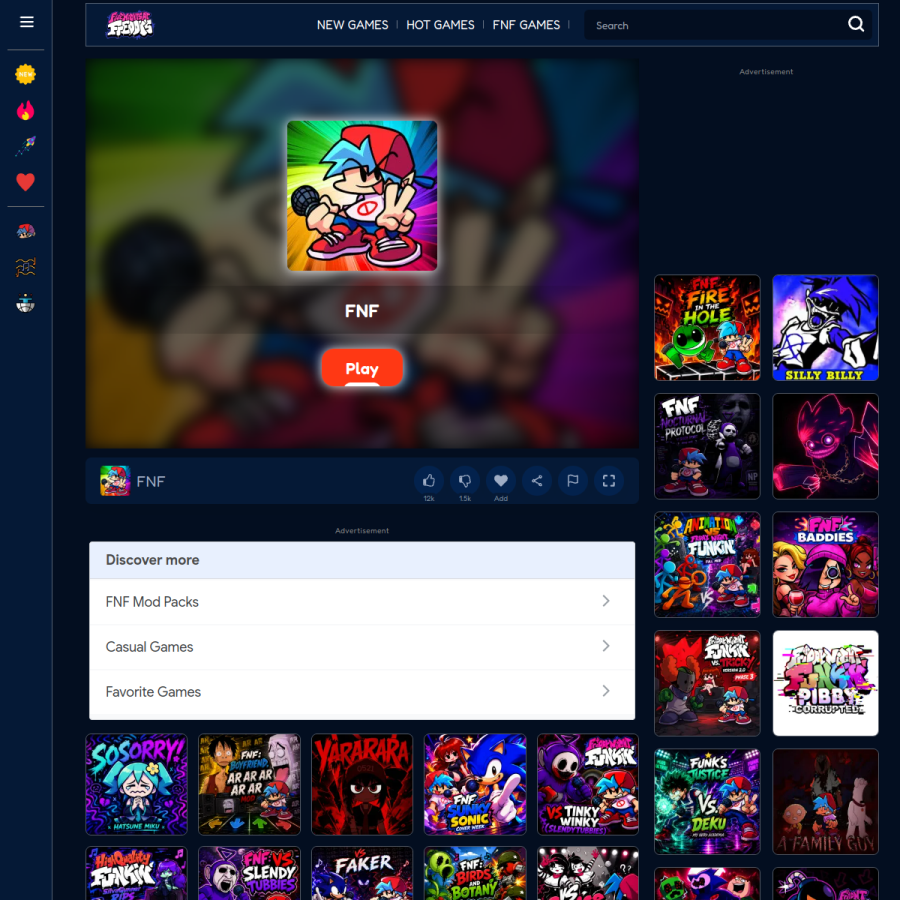Expand chevron beside FNF Mod Packs

(606, 601)
